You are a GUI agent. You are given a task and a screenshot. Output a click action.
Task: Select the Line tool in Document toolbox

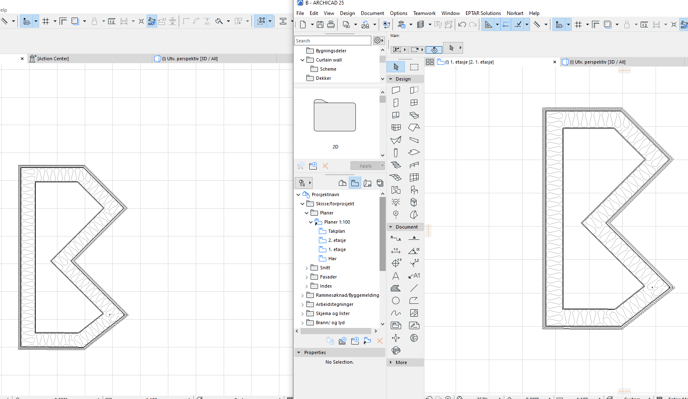pyautogui.click(x=414, y=288)
